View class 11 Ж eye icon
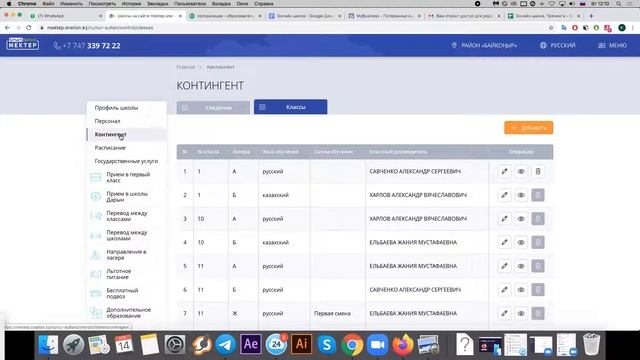The image size is (640, 360). coord(521,313)
